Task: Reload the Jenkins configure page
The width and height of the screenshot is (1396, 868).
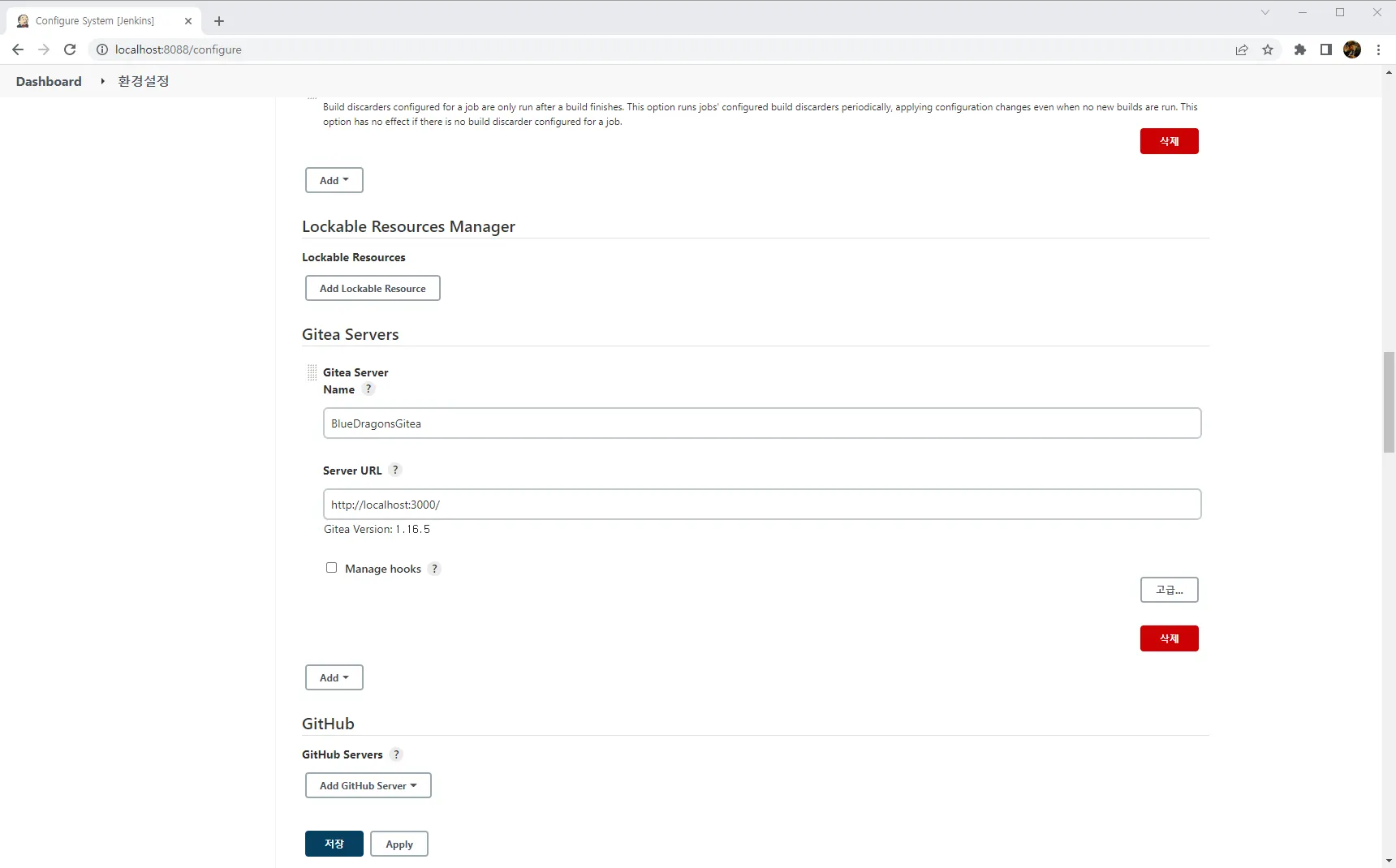Action: 70,49
